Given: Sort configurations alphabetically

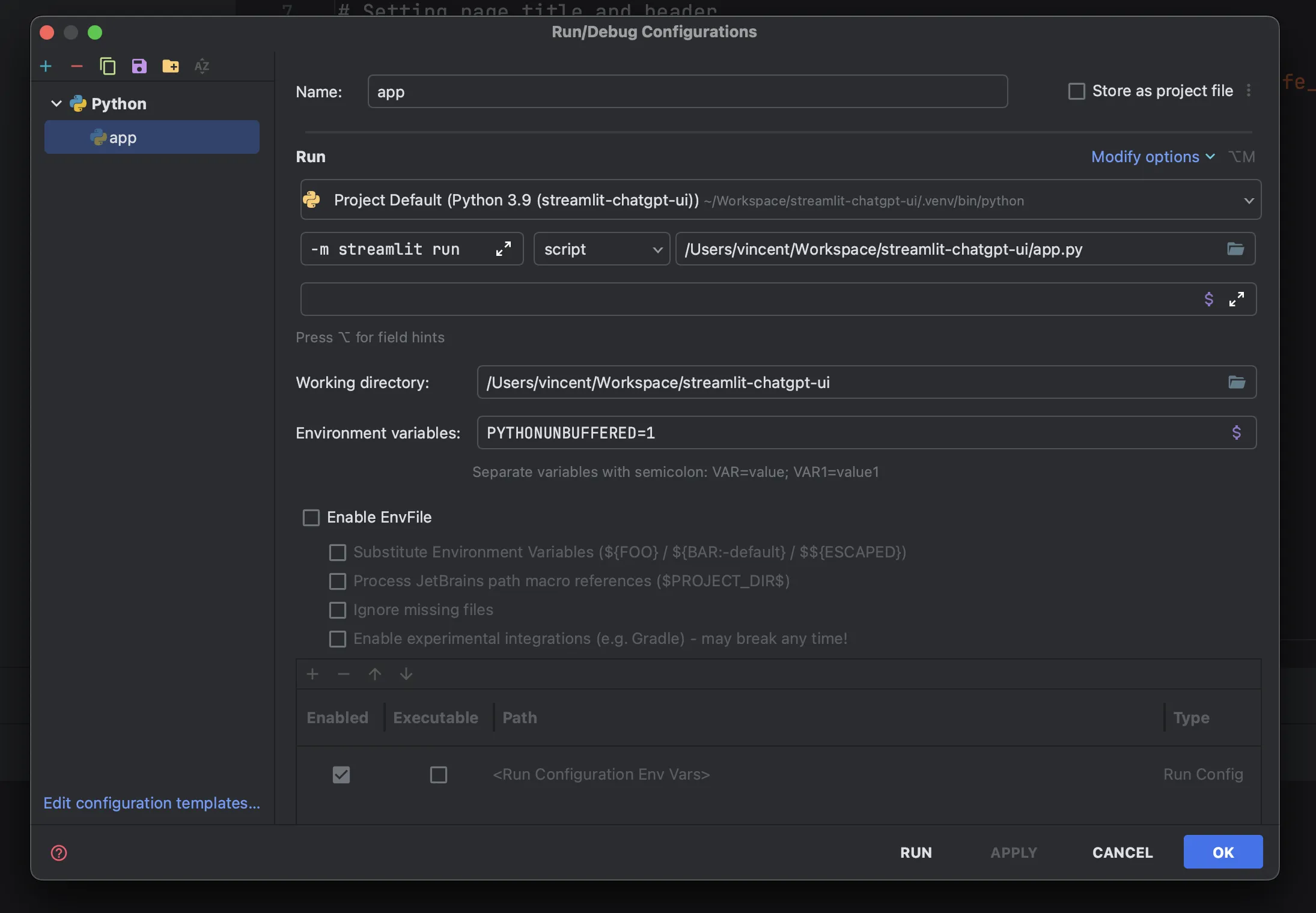Looking at the screenshot, I should [x=202, y=66].
